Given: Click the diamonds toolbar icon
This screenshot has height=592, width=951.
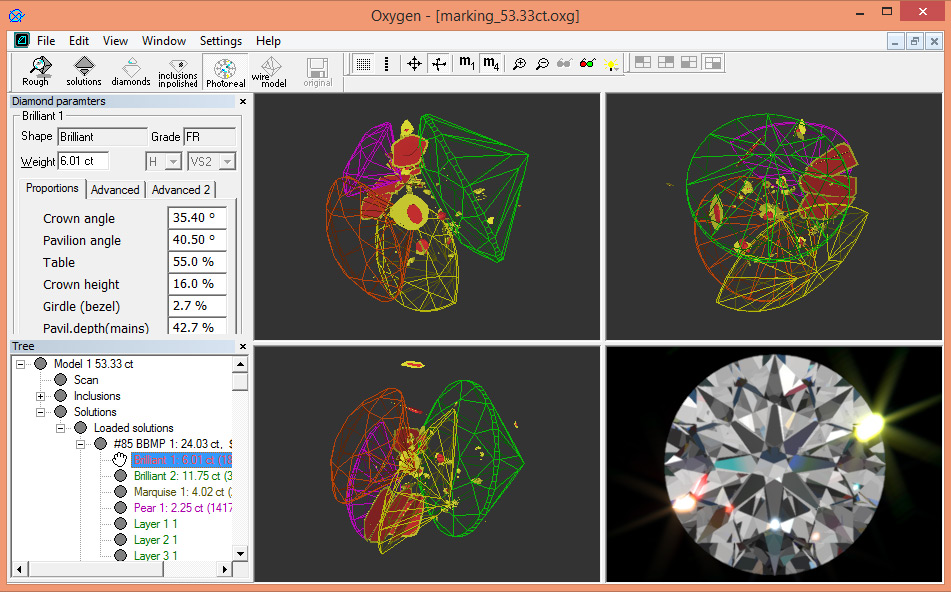Looking at the screenshot, I should click(x=131, y=71).
